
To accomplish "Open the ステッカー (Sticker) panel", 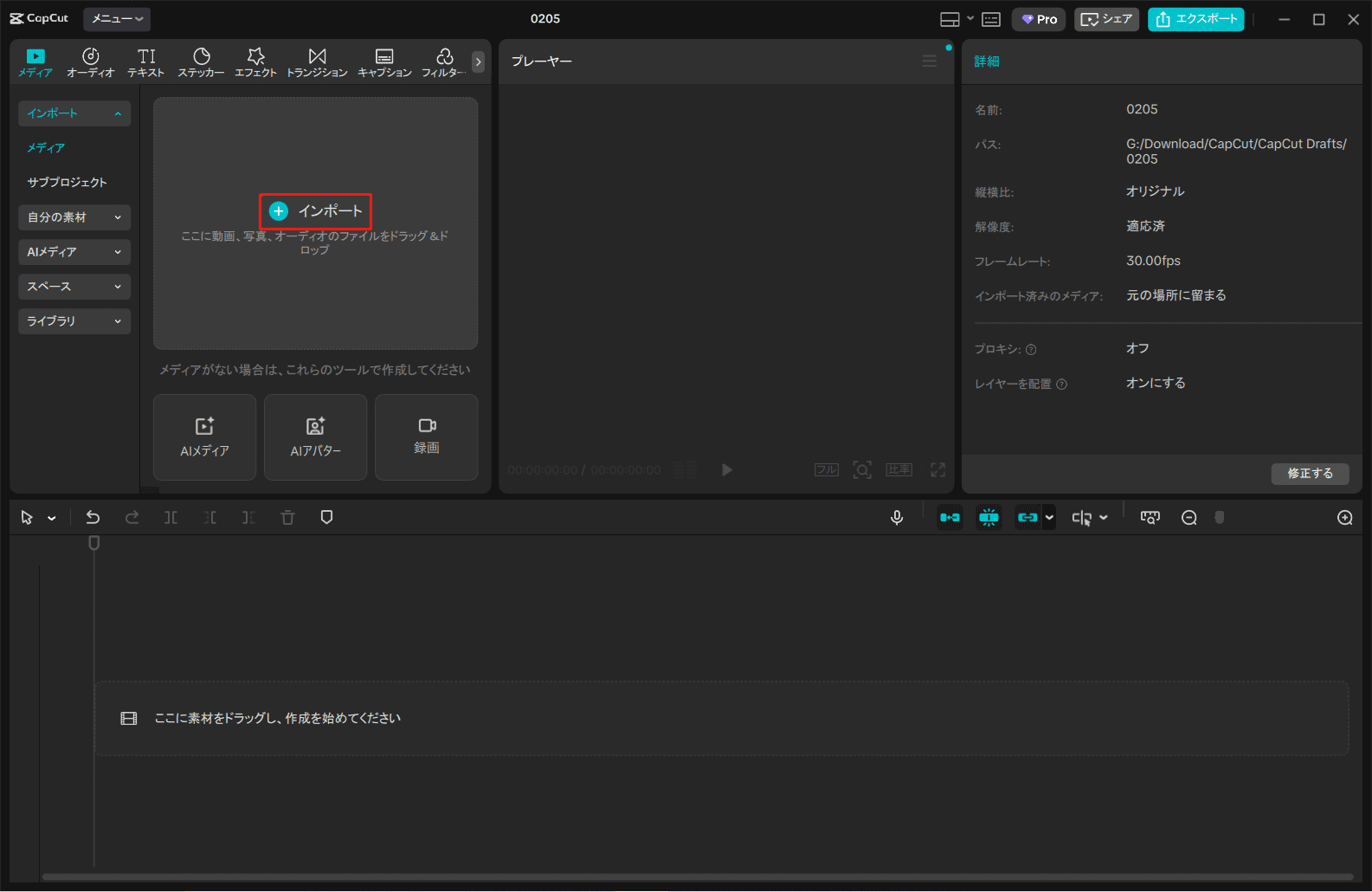I will (x=201, y=62).
